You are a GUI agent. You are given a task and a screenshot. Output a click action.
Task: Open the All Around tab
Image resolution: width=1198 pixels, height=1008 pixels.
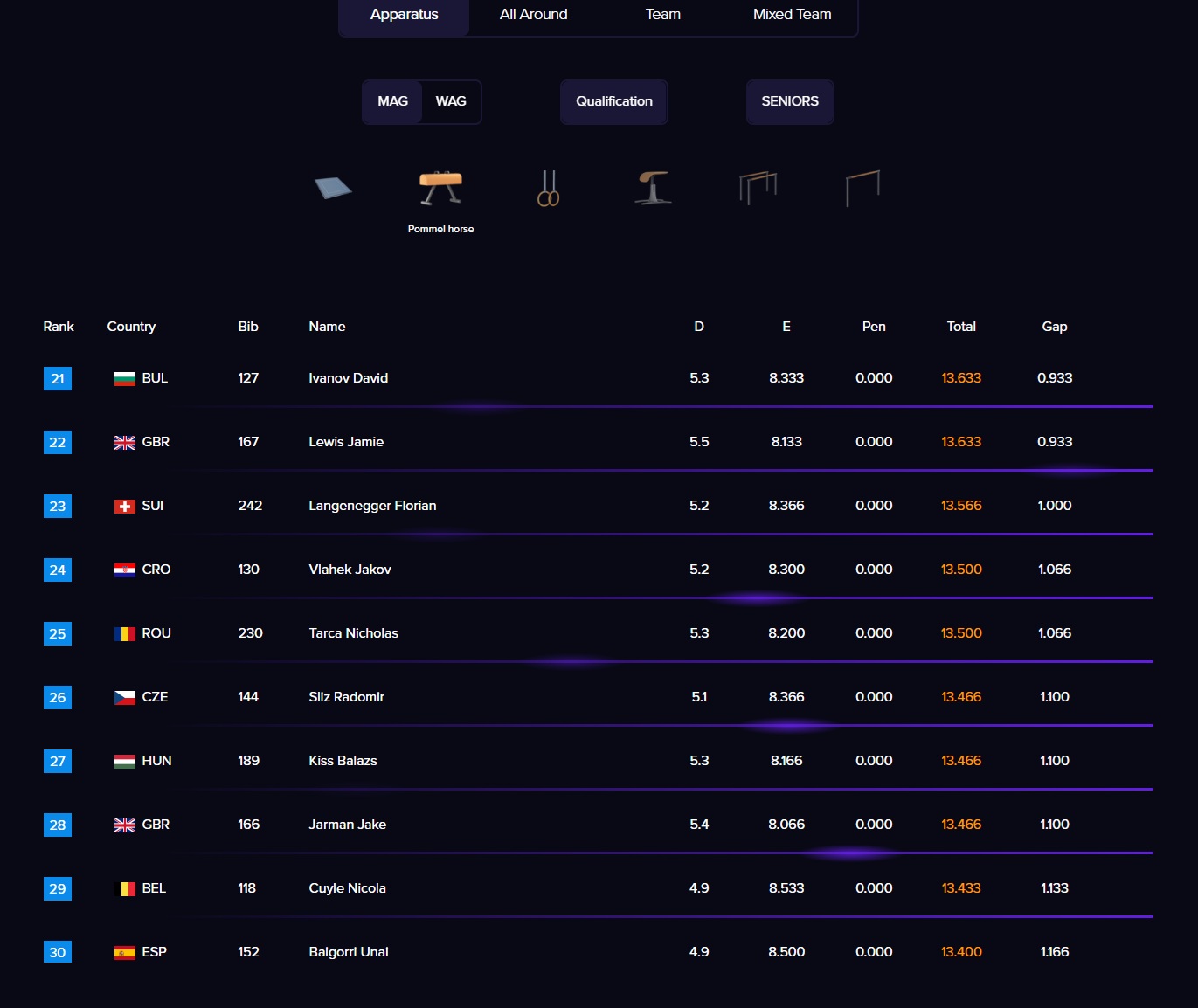[533, 15]
